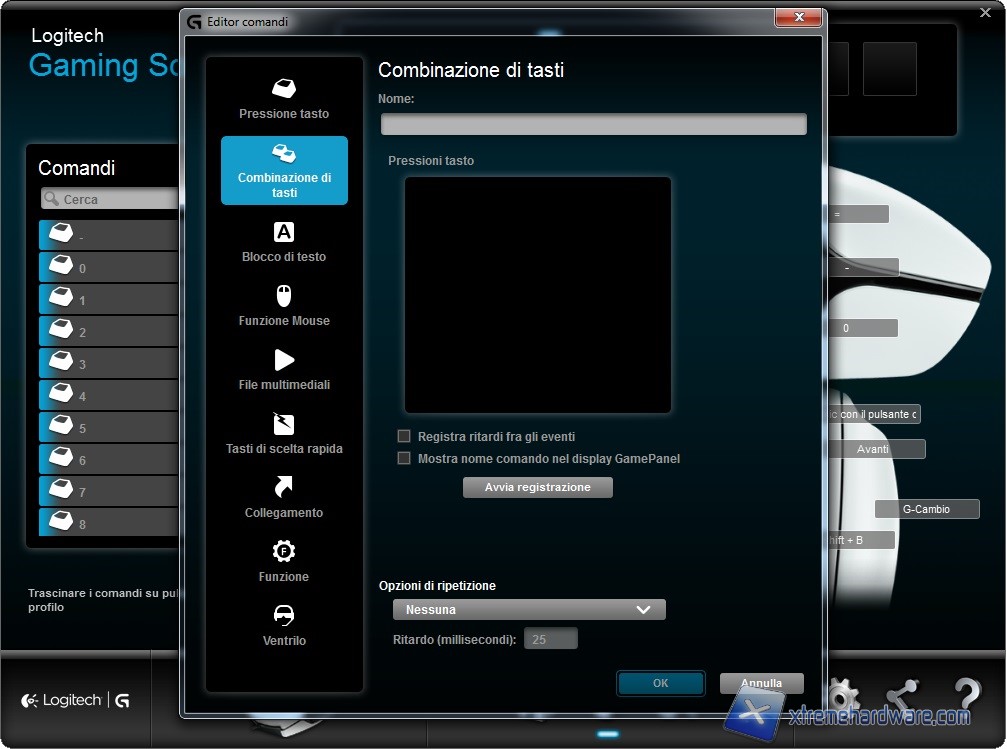This screenshot has height=749, width=1007.
Task: Check Mostra nome comando nel display GamePanel
Action: click(x=404, y=458)
